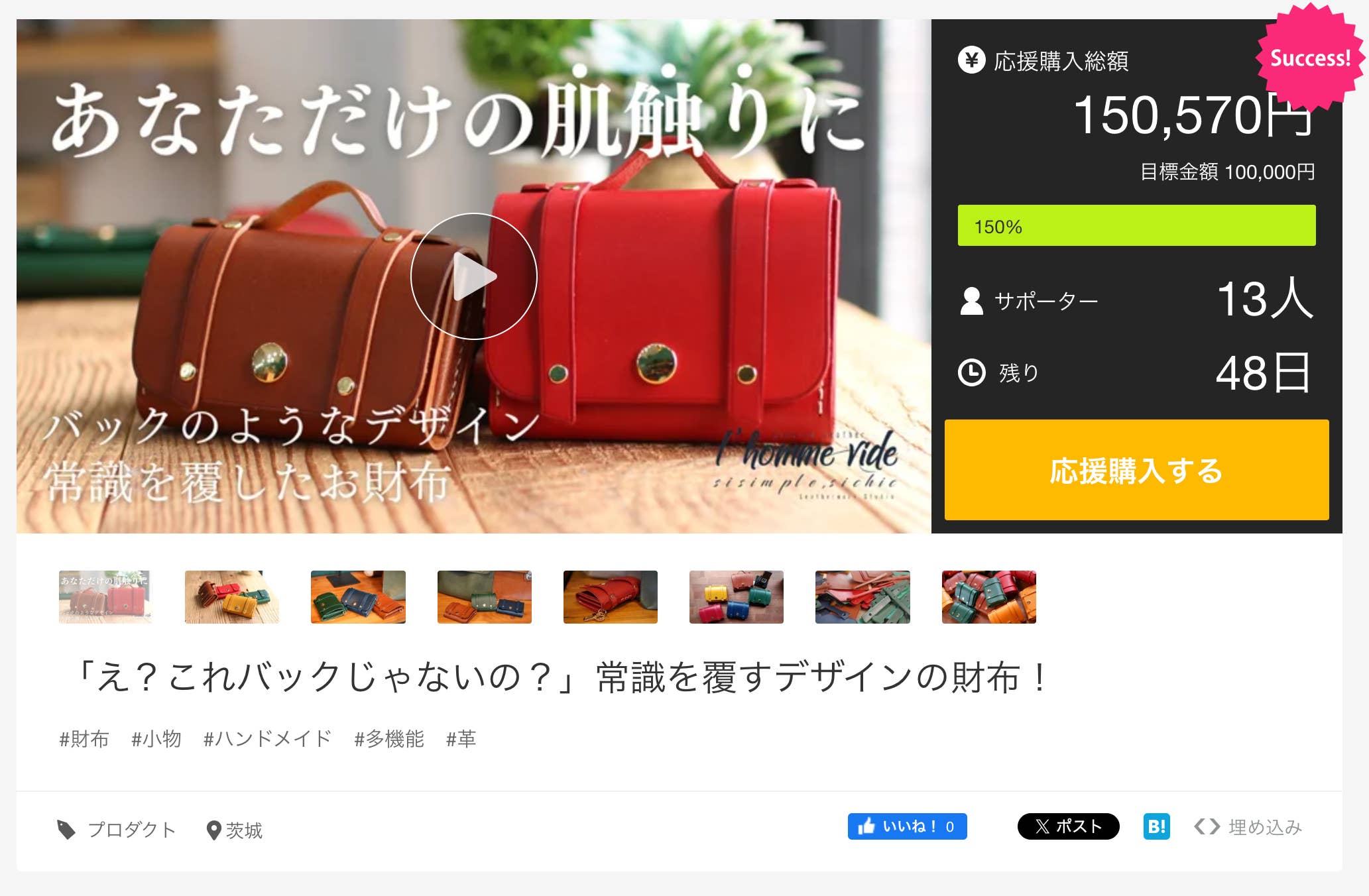
Task: Click the supporter person icon
Action: 971,301
